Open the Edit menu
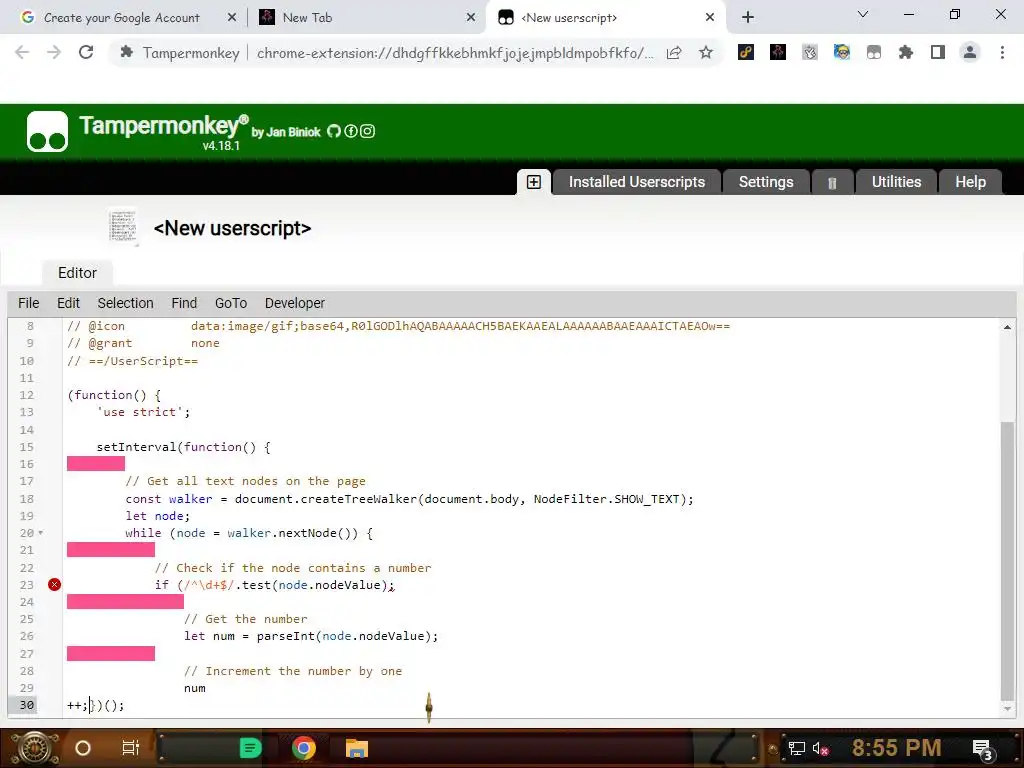 coord(69,304)
